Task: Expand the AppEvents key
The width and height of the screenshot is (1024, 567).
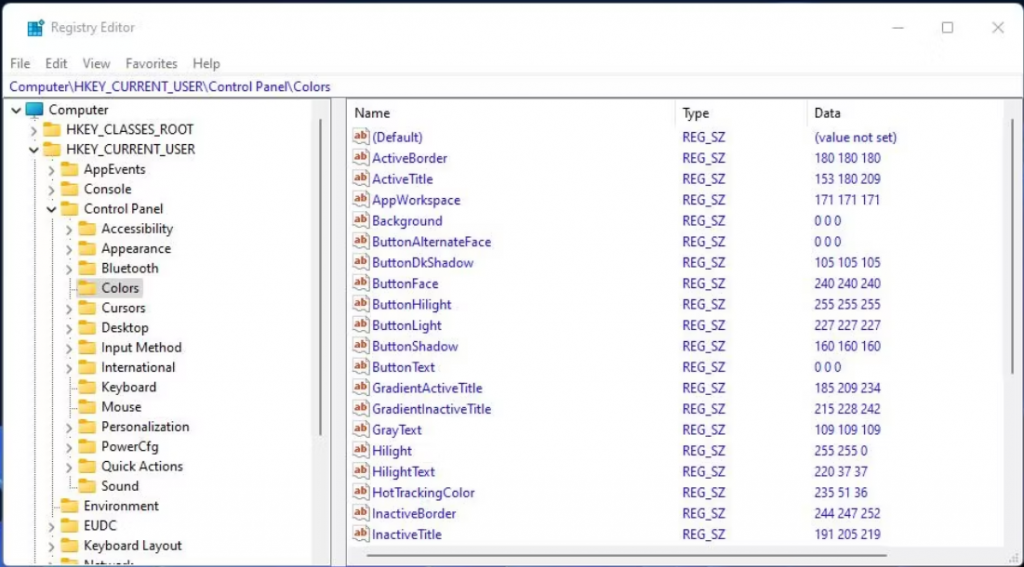Action: 52,170
